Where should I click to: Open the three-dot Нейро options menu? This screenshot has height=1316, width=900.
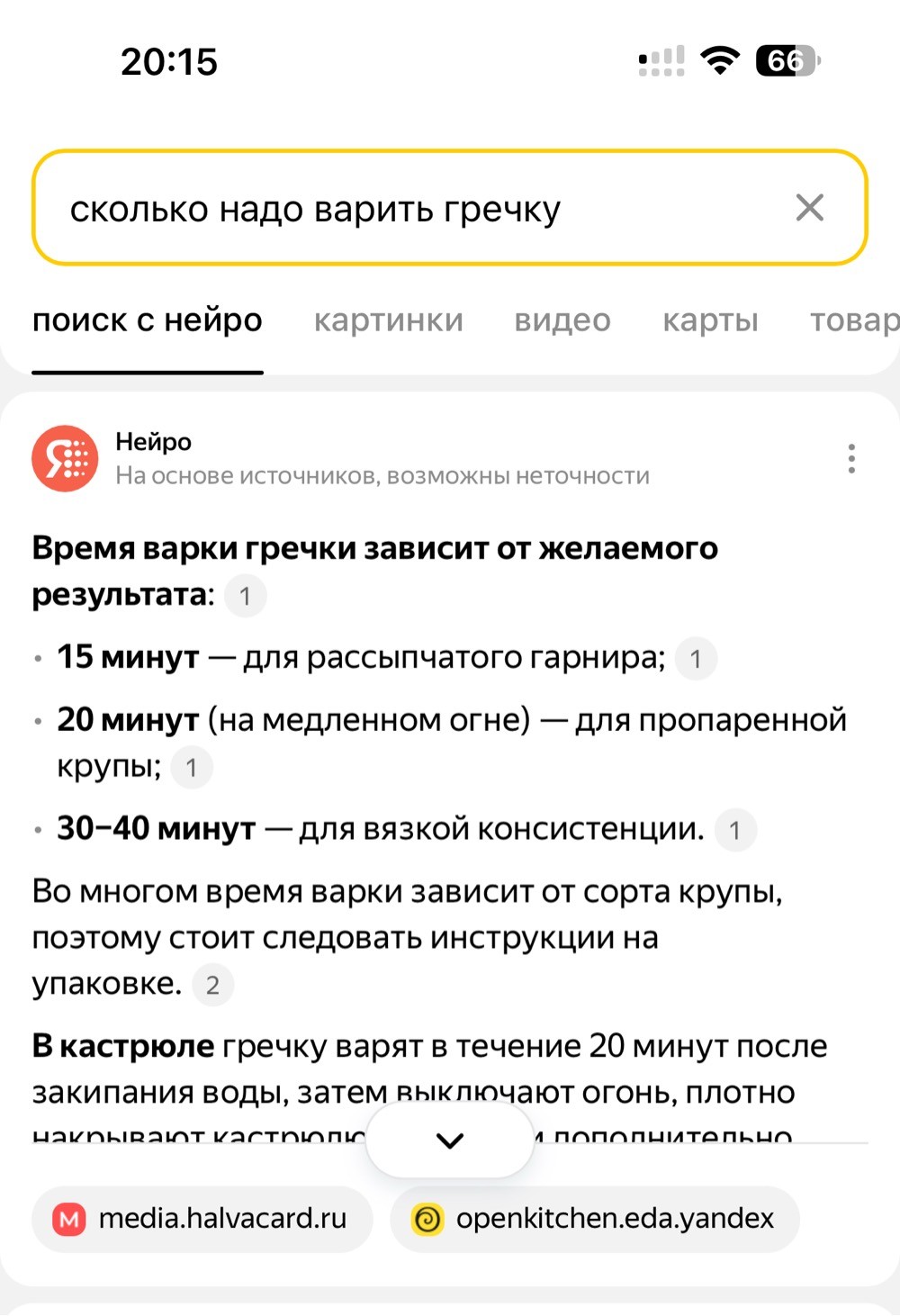[851, 459]
